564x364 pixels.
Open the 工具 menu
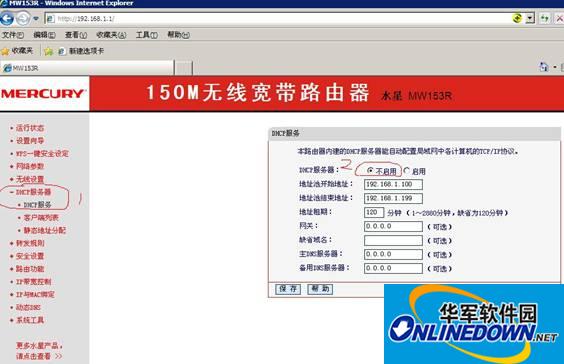coord(146,35)
